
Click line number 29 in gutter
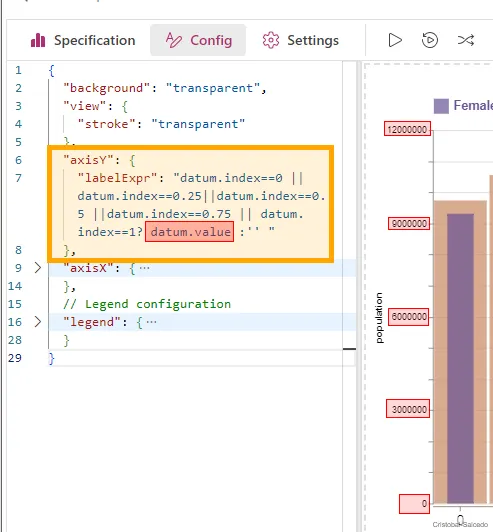tap(15, 358)
